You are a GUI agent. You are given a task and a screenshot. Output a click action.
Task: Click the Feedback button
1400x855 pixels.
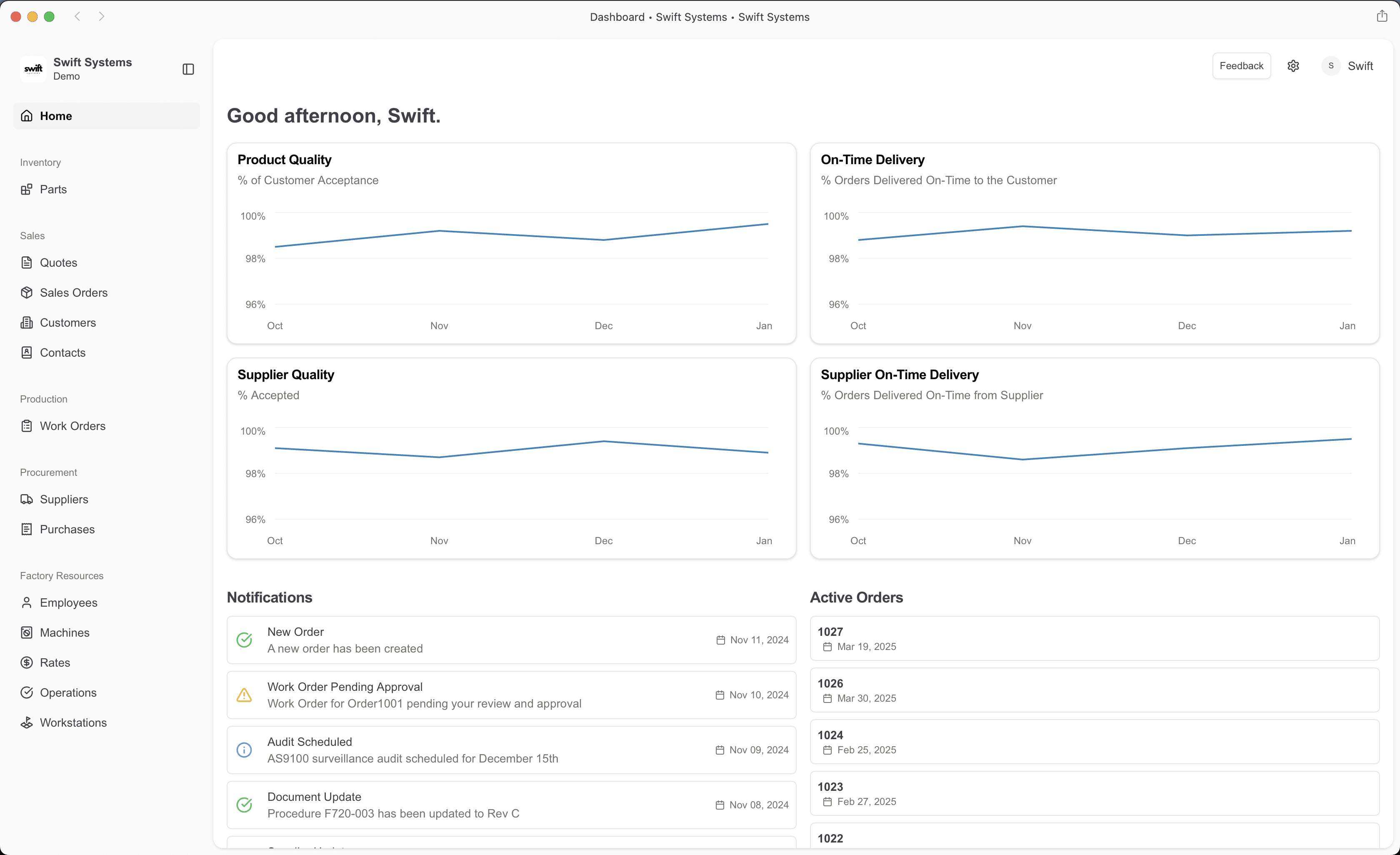[1241, 66]
